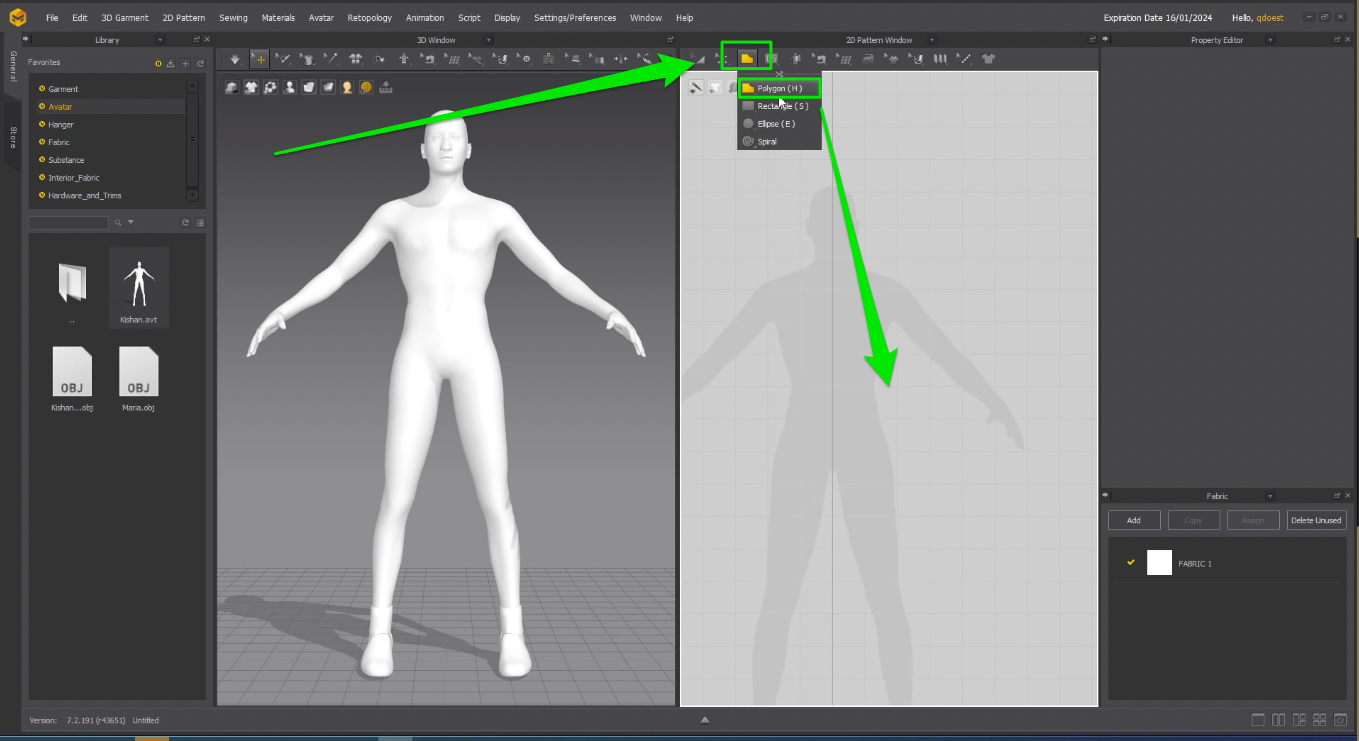This screenshot has width=1359, height=741.
Task: Choose the Pin needle tool in 3D toolbar
Action: pos(332,60)
